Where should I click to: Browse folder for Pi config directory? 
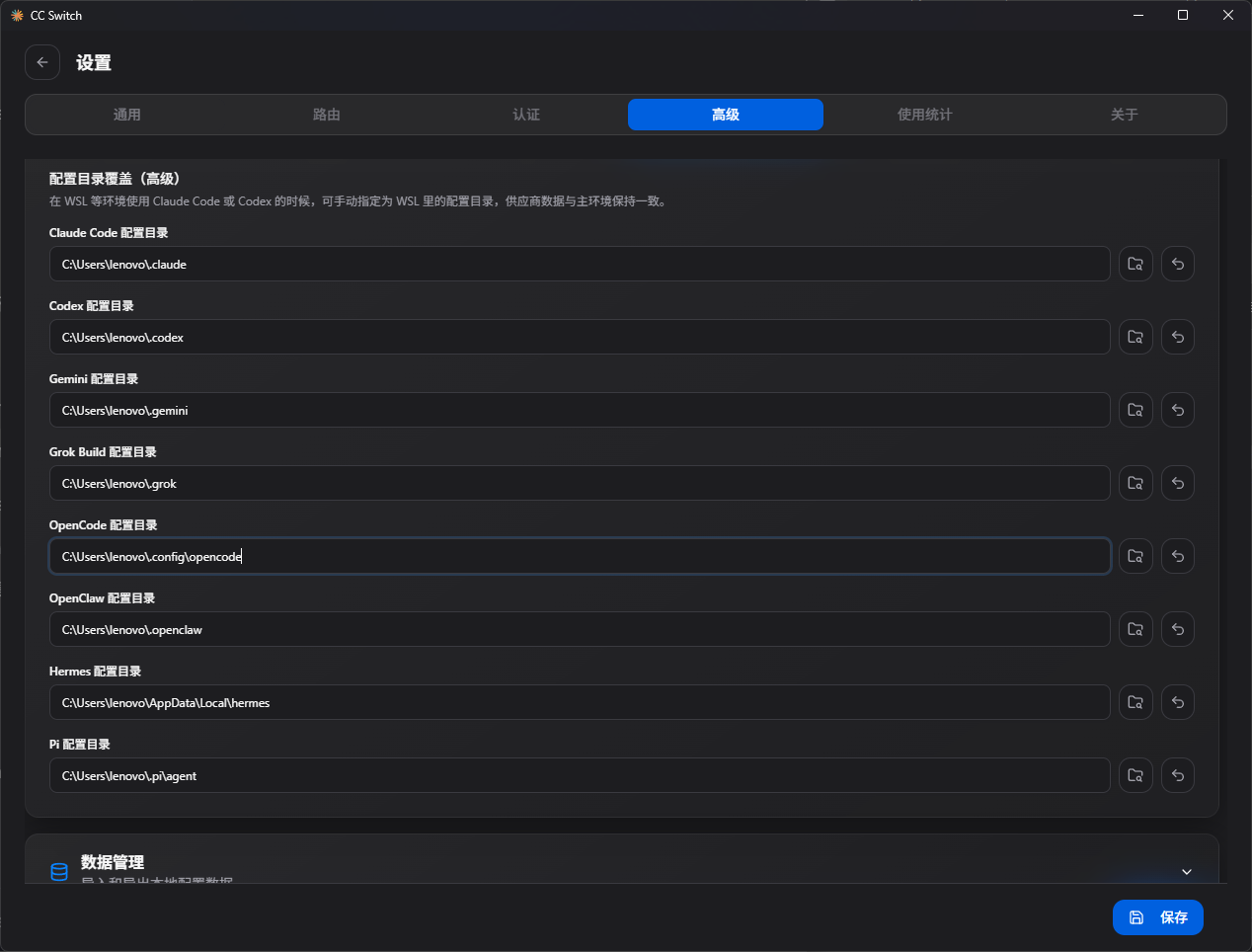coord(1135,775)
